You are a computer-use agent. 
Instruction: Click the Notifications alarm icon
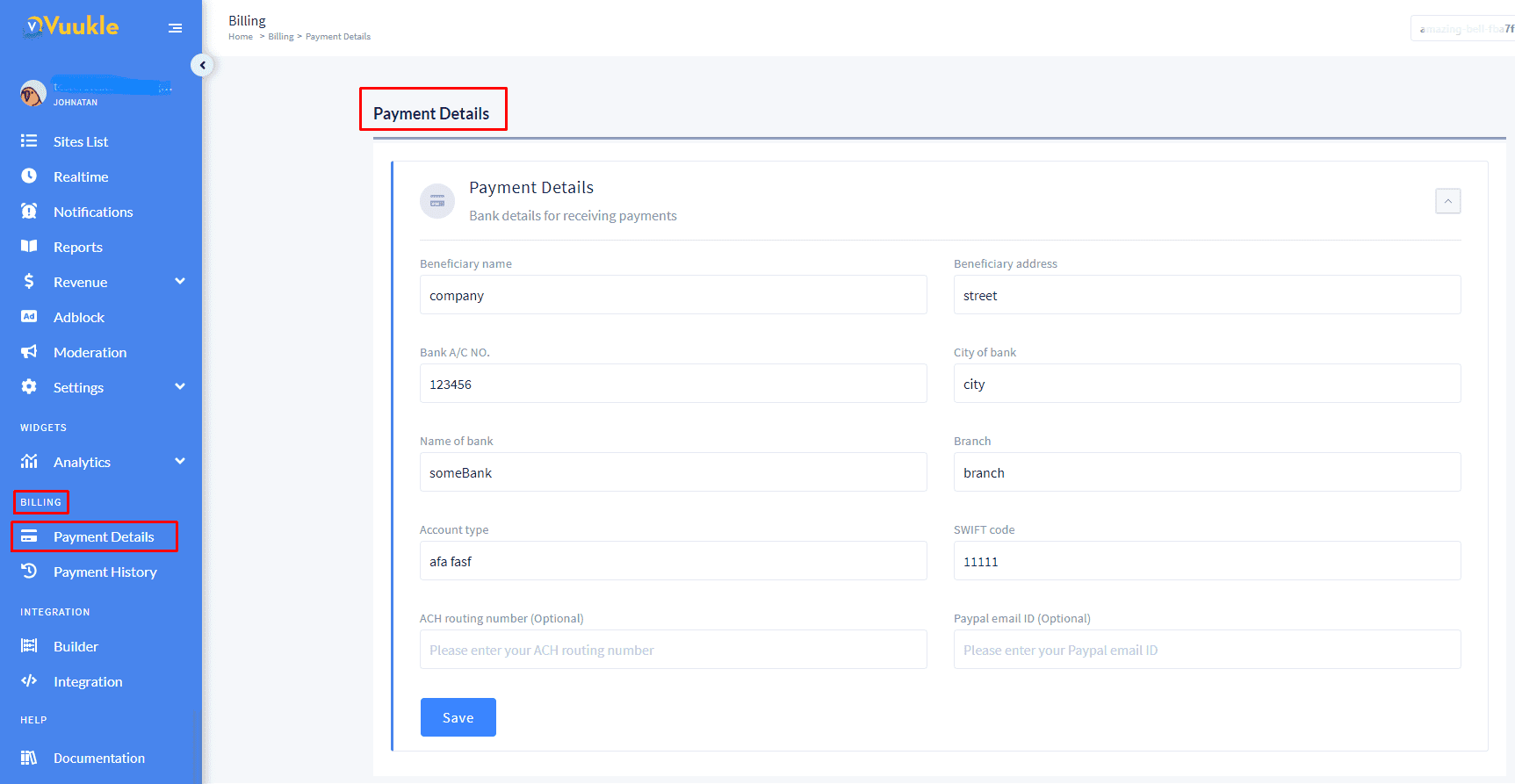click(29, 212)
